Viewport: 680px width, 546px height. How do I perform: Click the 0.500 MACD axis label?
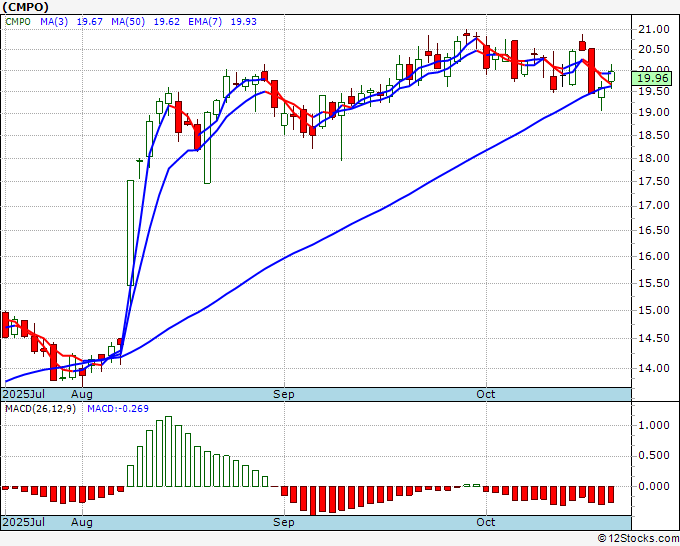654,456
